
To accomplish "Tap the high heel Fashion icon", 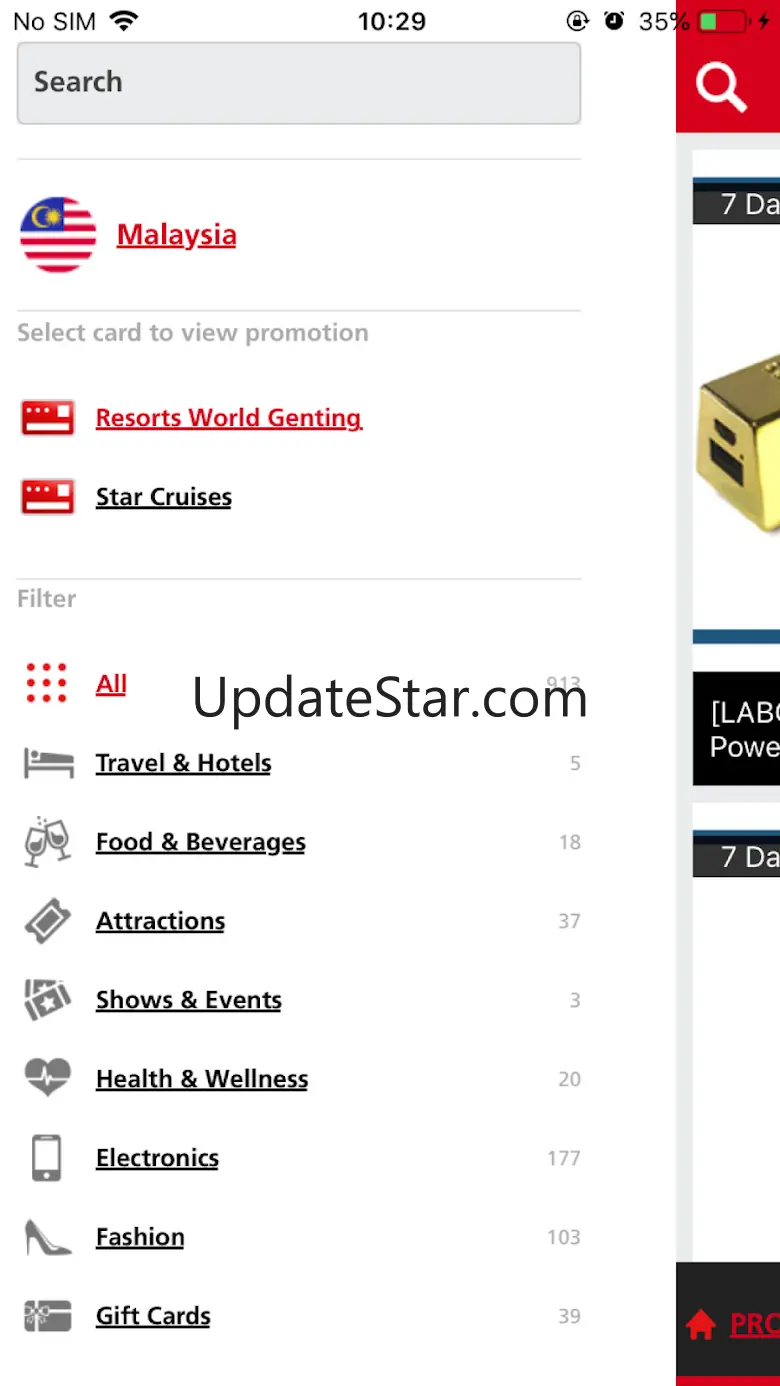I will tap(47, 1237).
